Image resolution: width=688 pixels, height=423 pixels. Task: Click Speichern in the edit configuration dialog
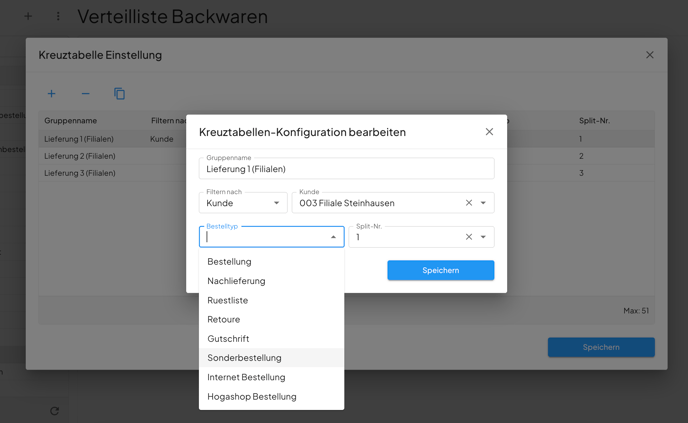click(x=441, y=270)
